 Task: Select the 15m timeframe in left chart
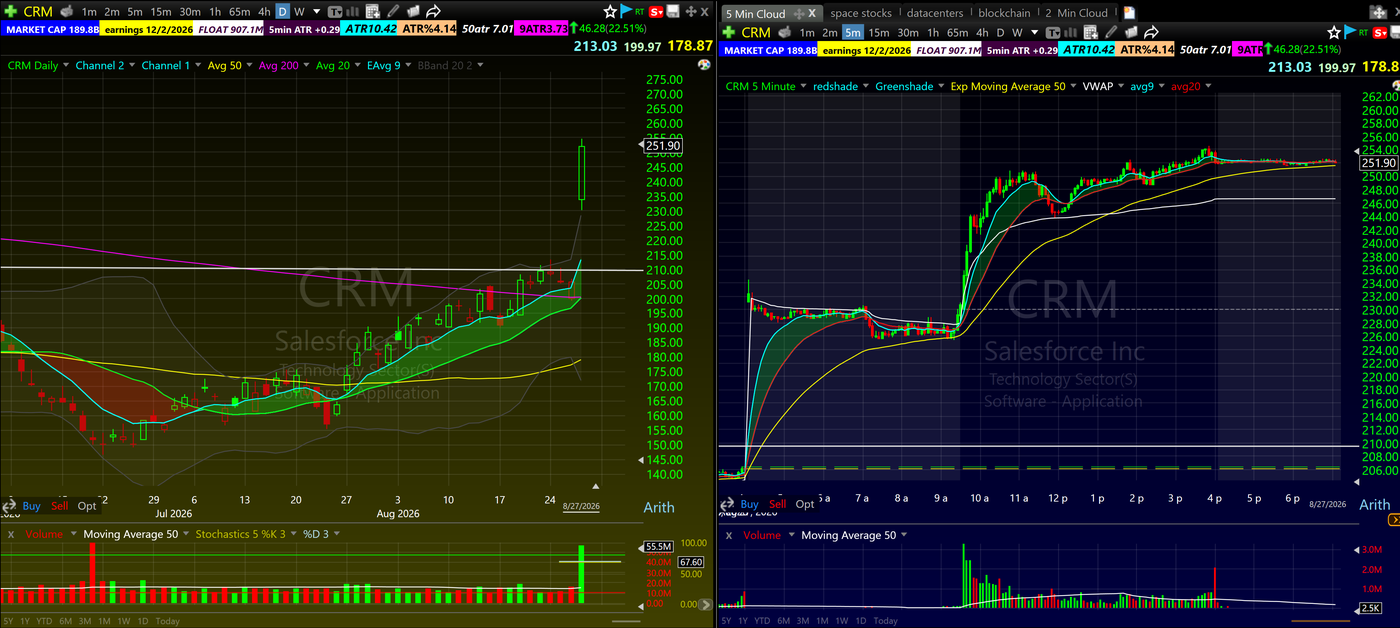(x=161, y=11)
